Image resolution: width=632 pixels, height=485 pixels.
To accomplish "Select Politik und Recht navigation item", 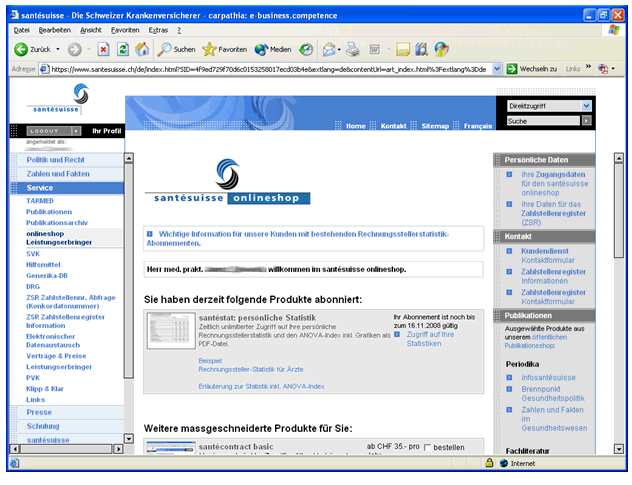I will tap(56, 160).
